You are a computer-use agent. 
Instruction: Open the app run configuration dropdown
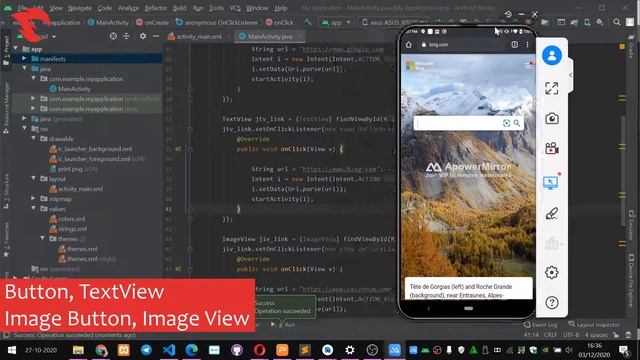click(x=336, y=22)
